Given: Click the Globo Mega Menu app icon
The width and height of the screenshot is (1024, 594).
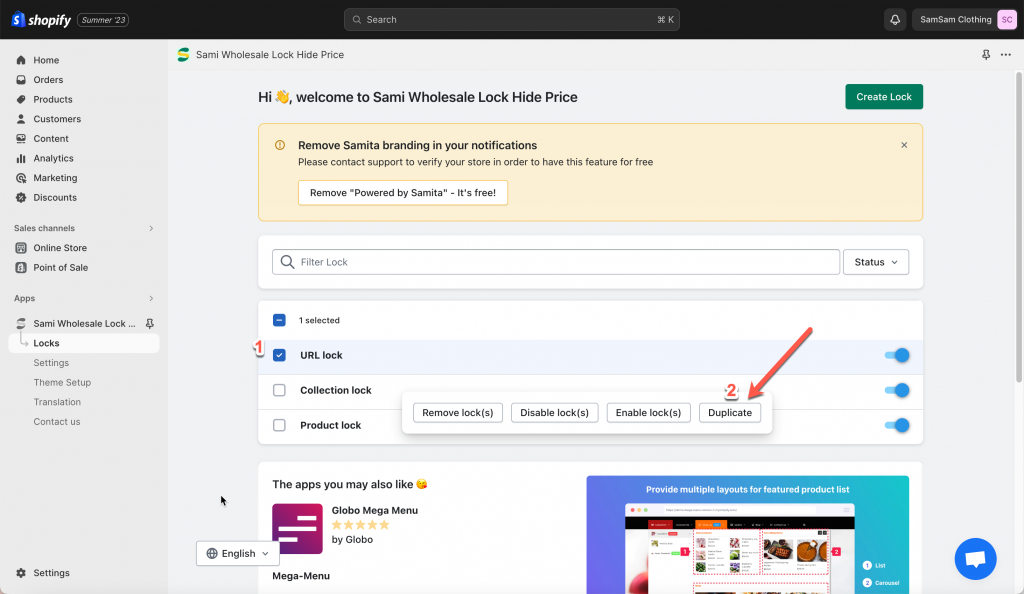Looking at the screenshot, I should pyautogui.click(x=297, y=529).
